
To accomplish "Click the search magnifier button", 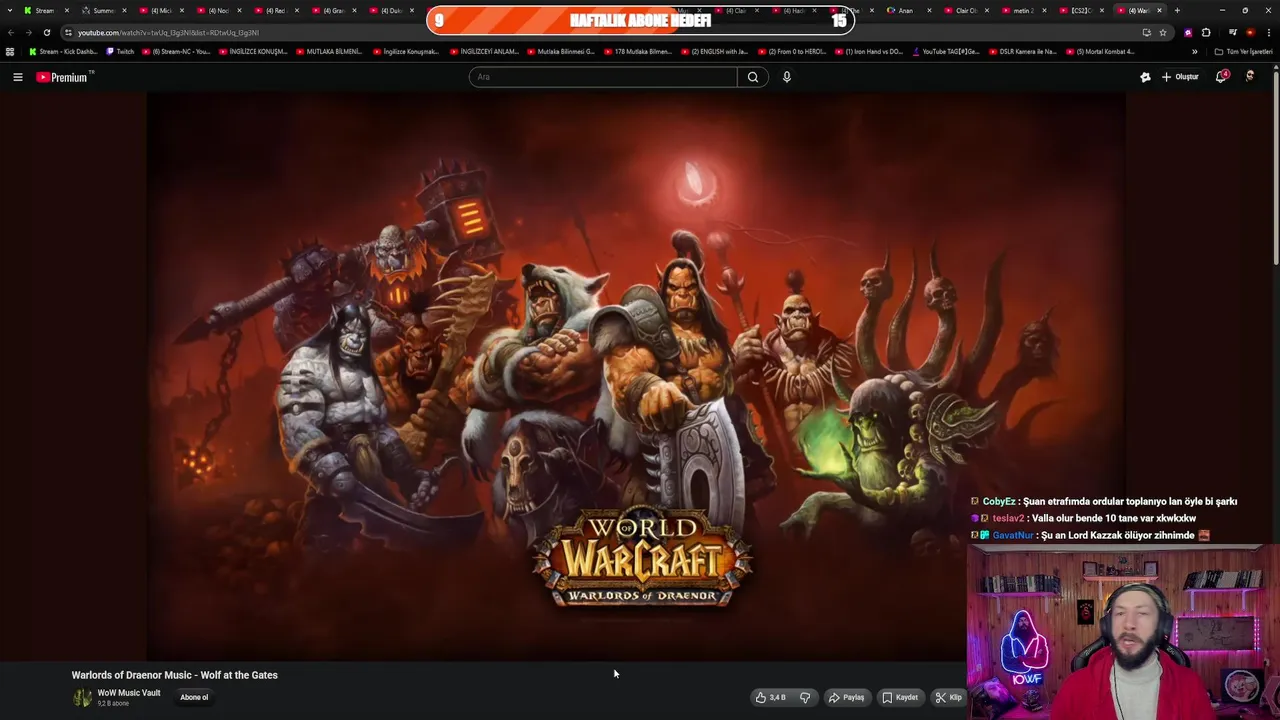I will (753, 77).
